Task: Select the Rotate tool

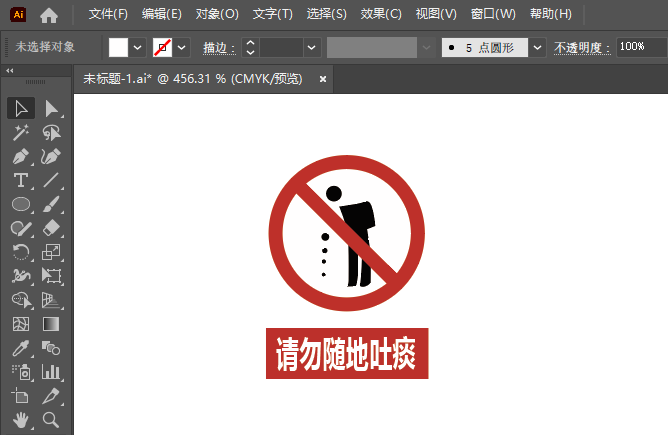Action: [21, 252]
